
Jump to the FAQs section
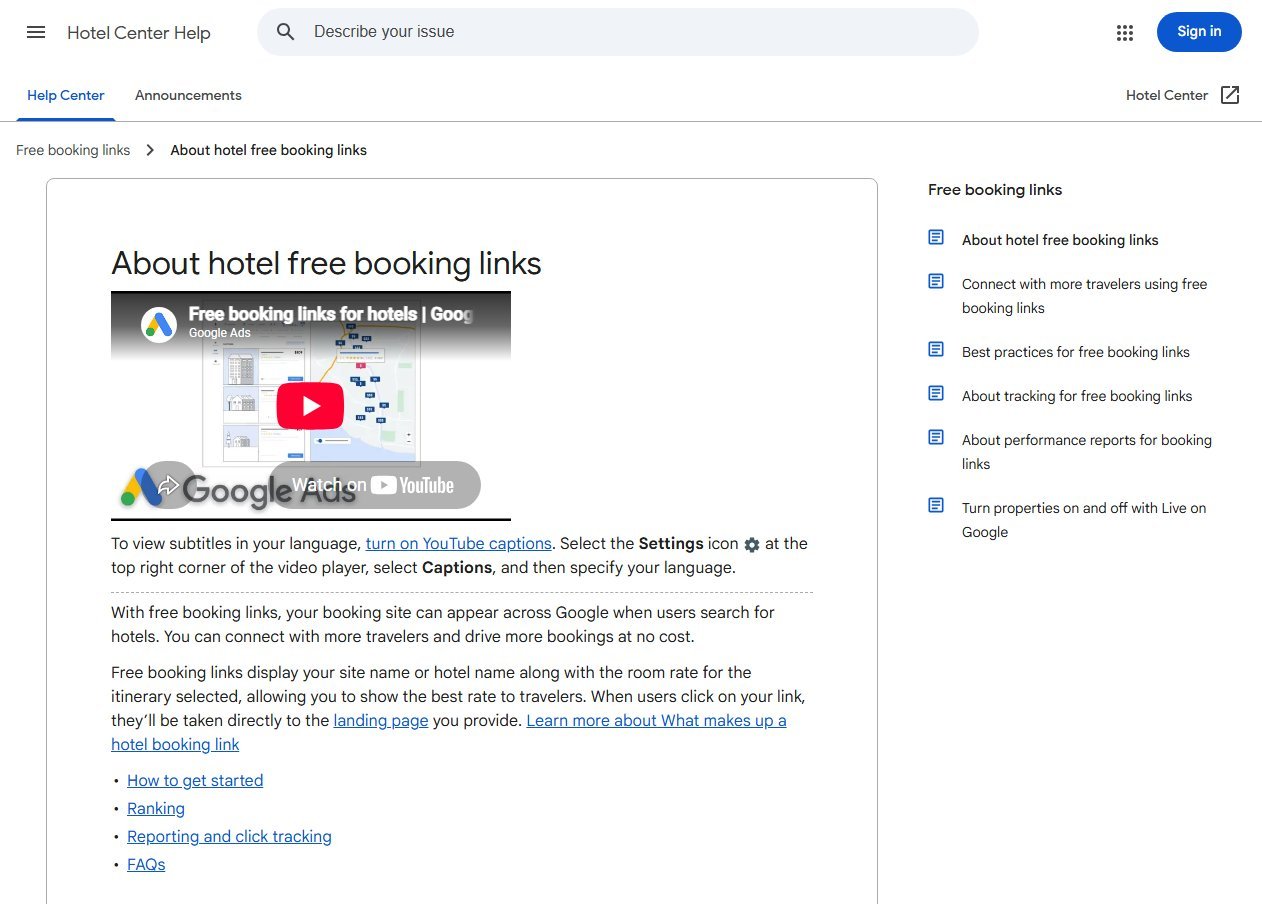146,865
